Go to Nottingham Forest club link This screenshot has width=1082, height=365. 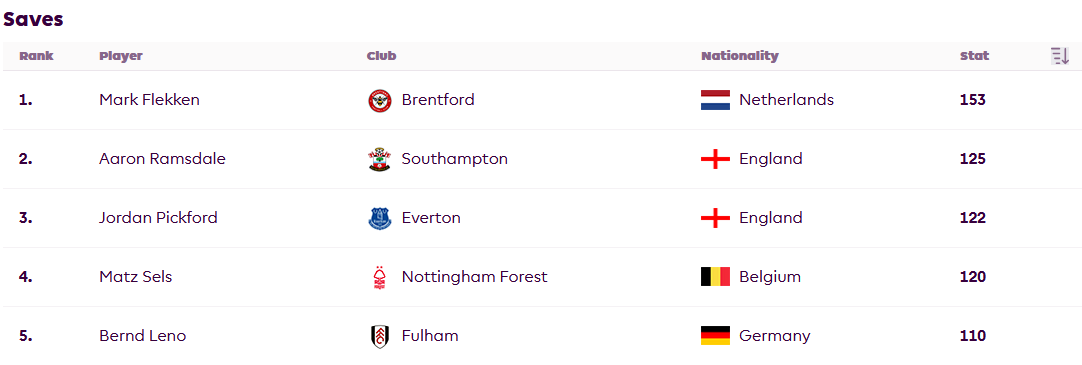474,277
